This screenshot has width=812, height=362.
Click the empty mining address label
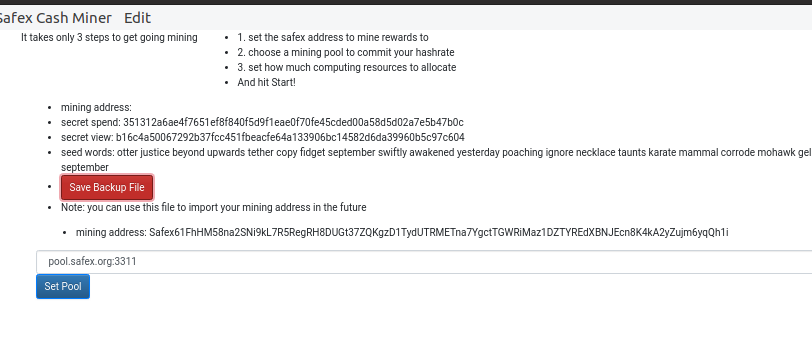(96, 107)
